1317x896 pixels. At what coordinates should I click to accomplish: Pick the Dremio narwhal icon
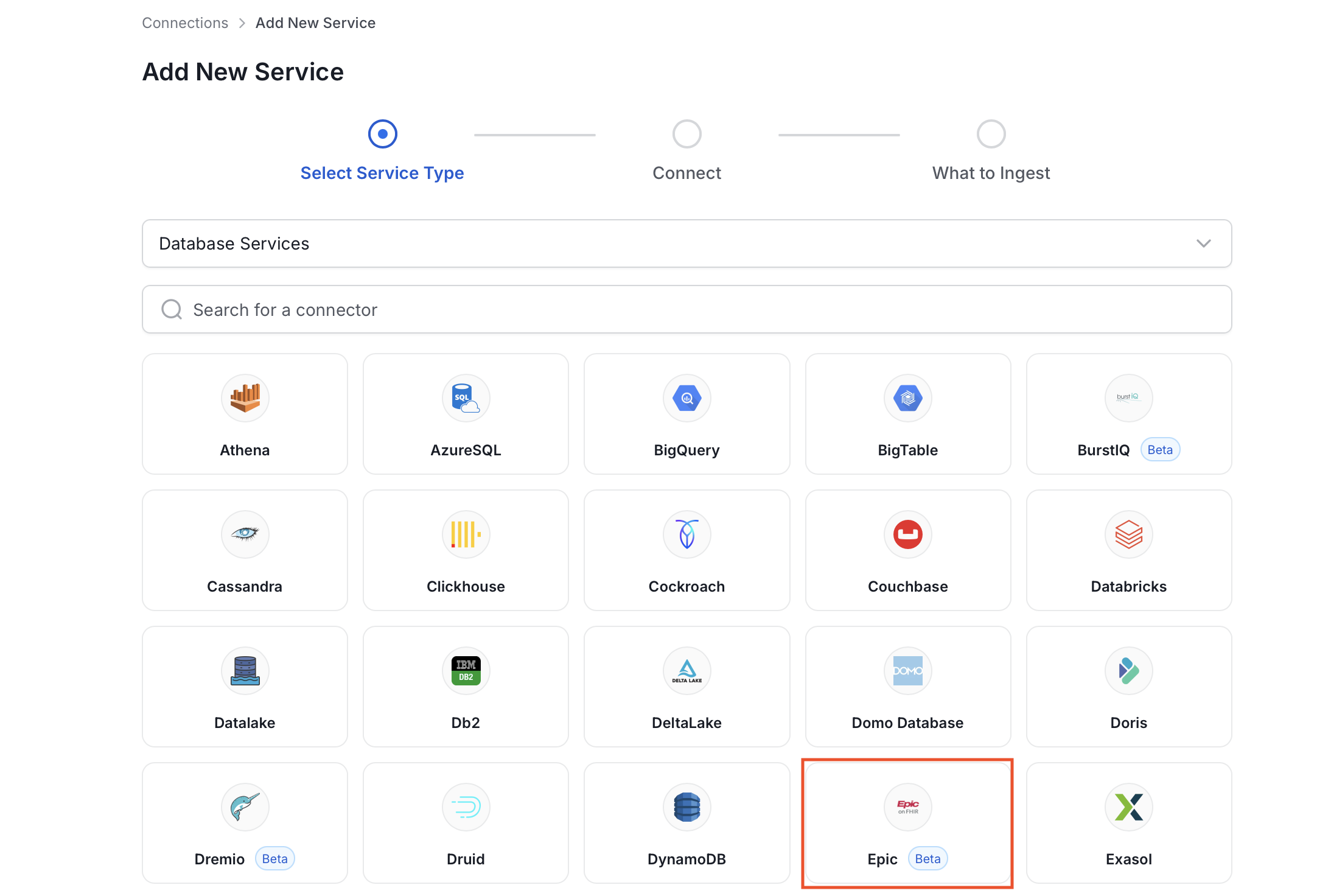coord(245,807)
